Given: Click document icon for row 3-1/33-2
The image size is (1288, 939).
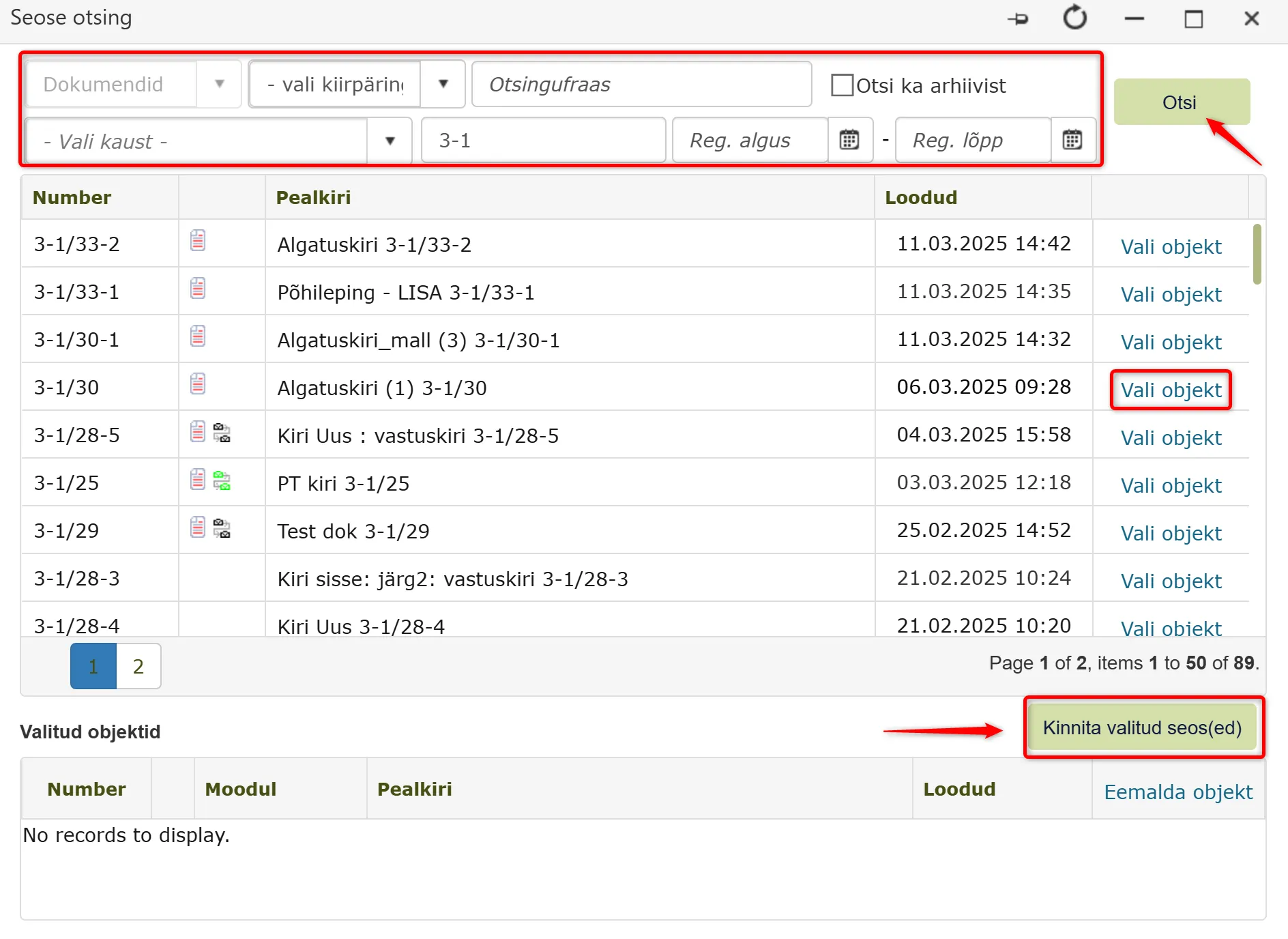Looking at the screenshot, I should click(198, 240).
